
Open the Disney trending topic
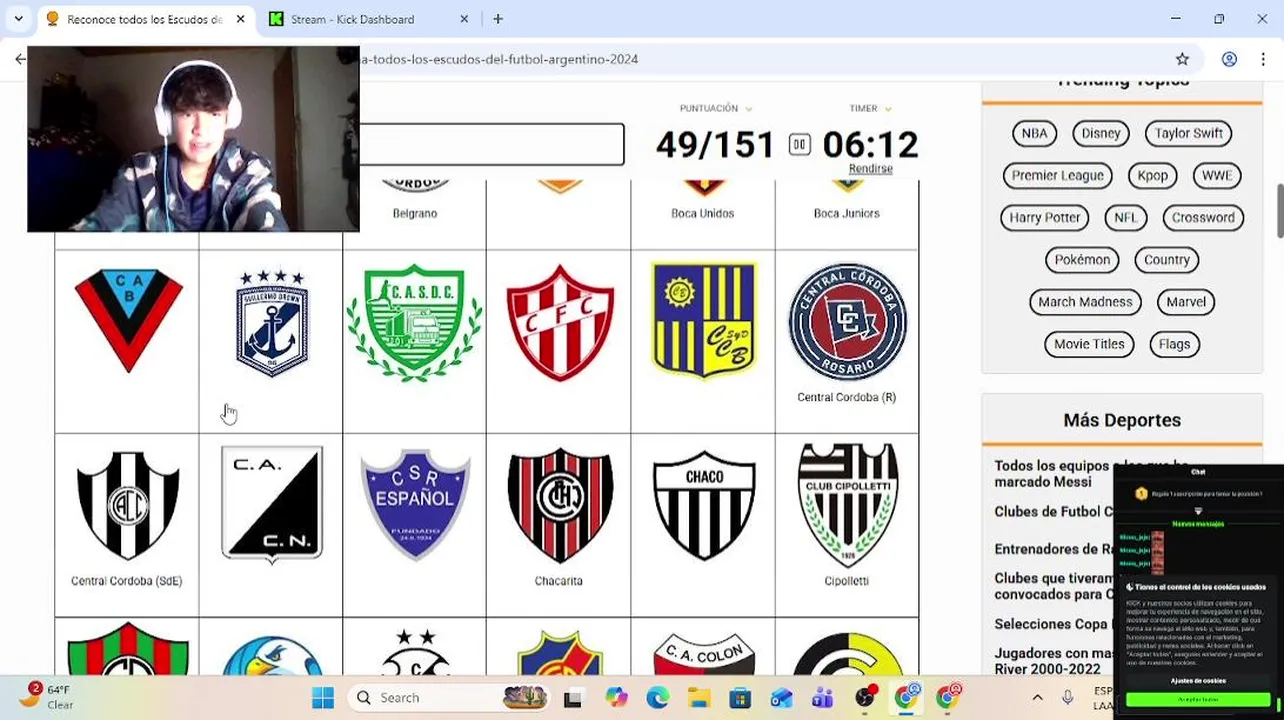point(1101,133)
